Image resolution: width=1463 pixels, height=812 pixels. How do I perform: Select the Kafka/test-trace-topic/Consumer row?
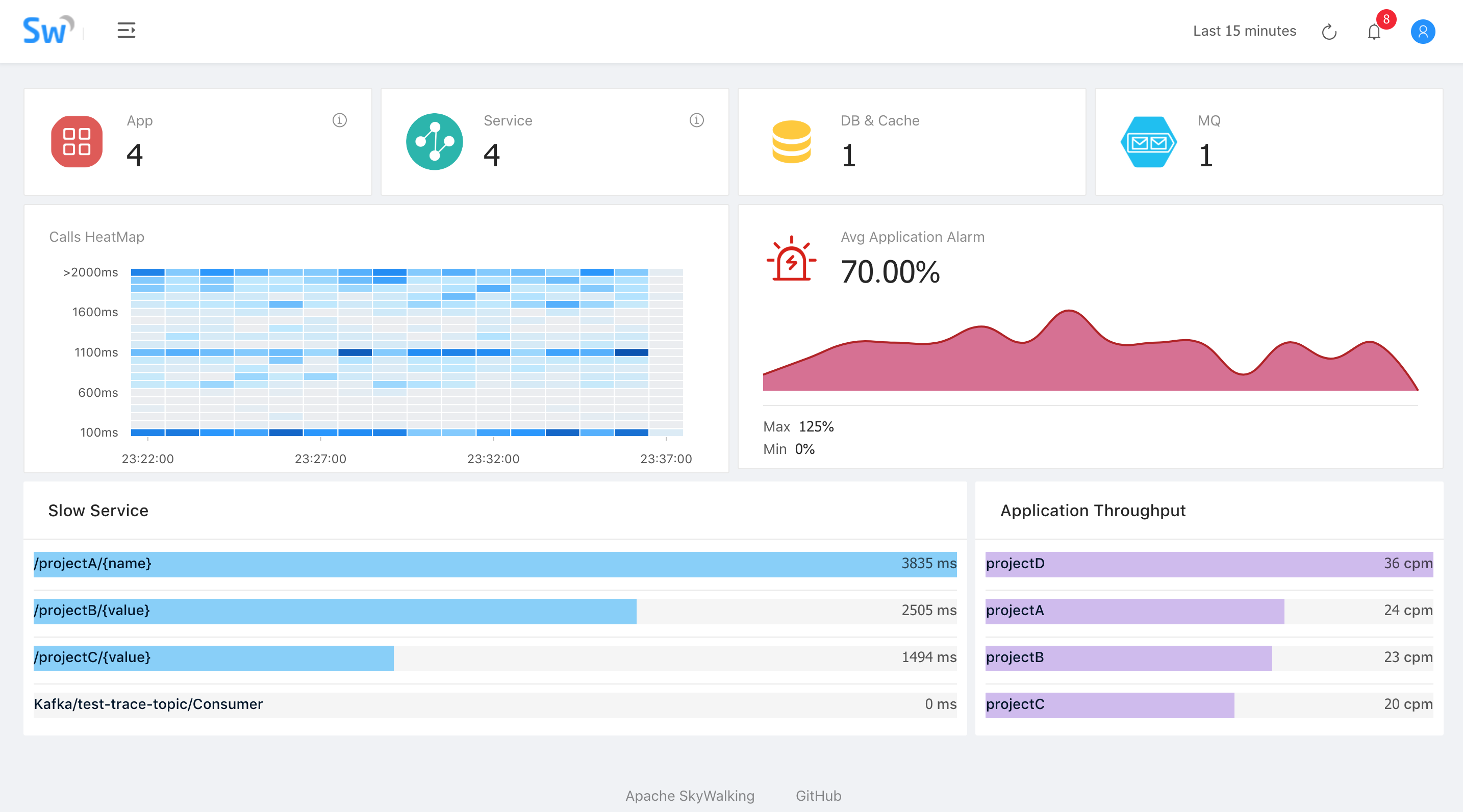[495, 705]
